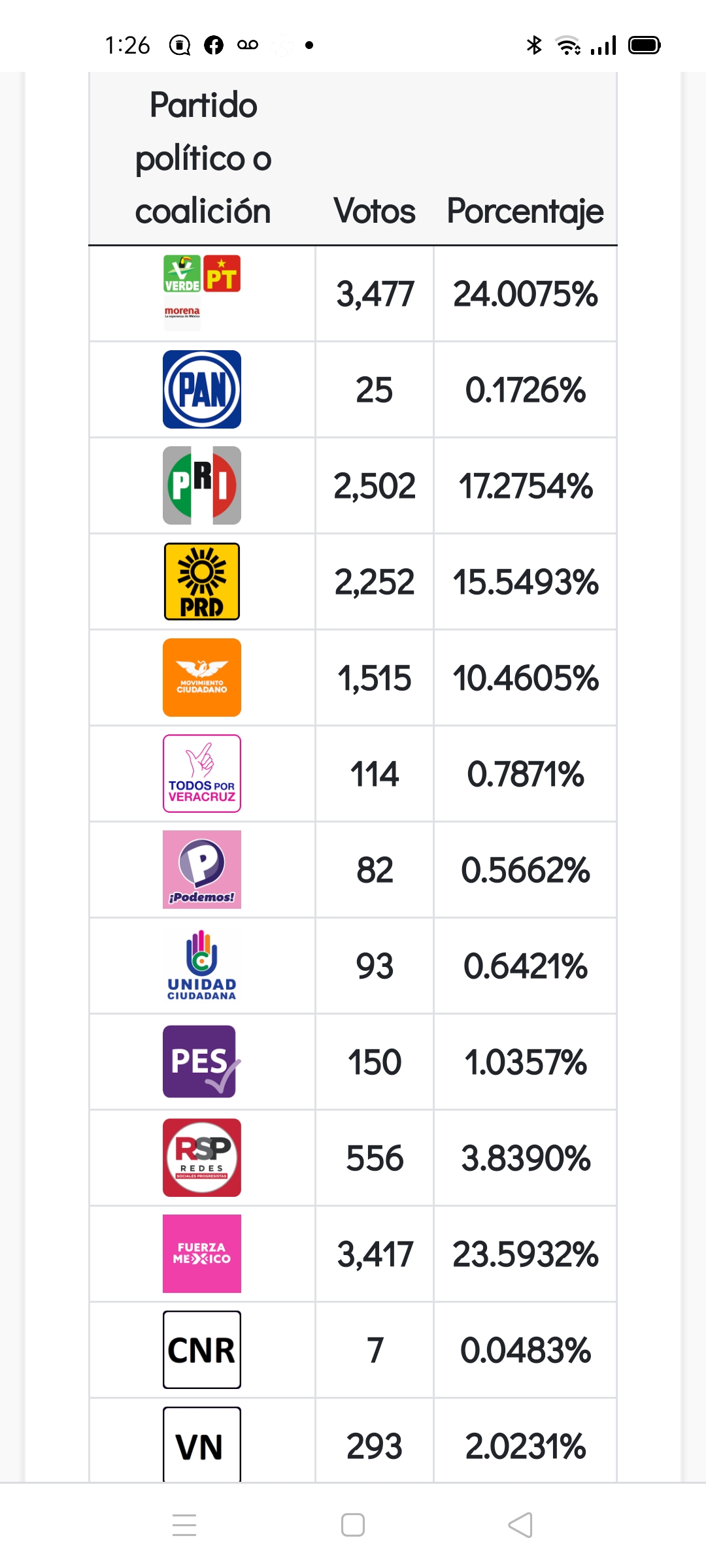706x1568 pixels.
Task: Tap the Porcentaje column header
Action: (525, 212)
